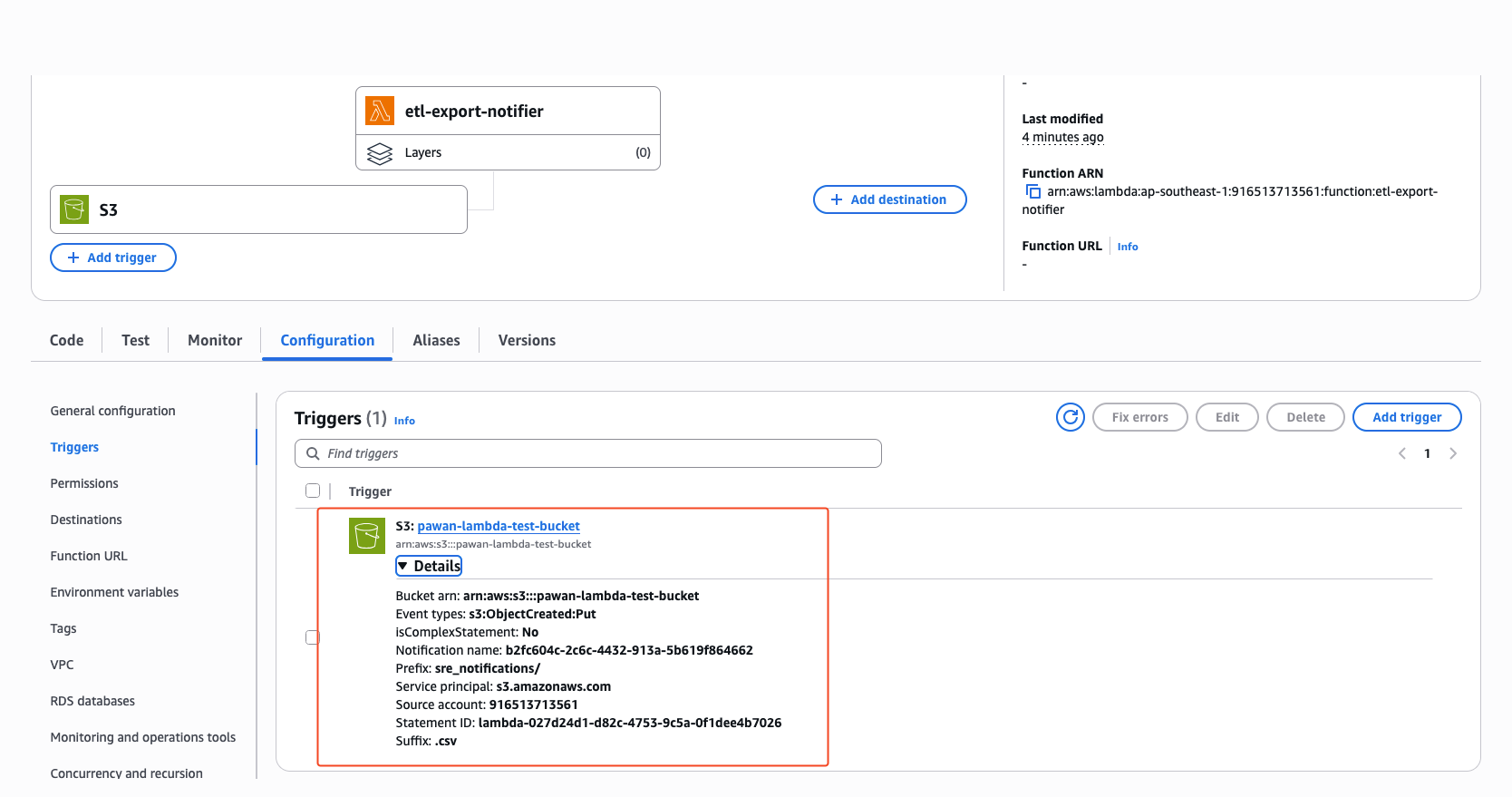Click the Layers (0) row
The width and height of the screenshot is (1512, 797).
(x=508, y=152)
